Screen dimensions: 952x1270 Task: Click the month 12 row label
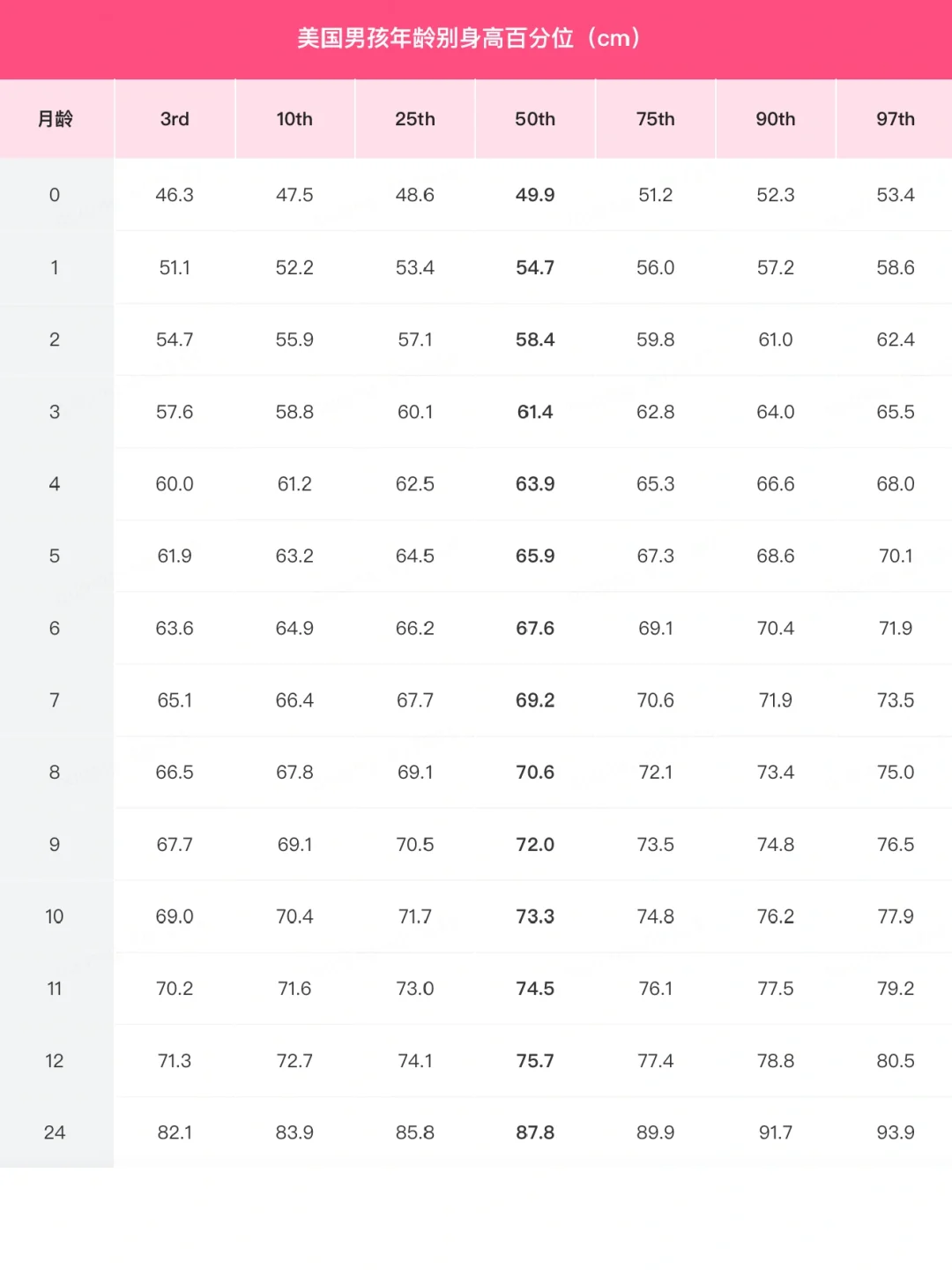pyautogui.click(x=55, y=1061)
